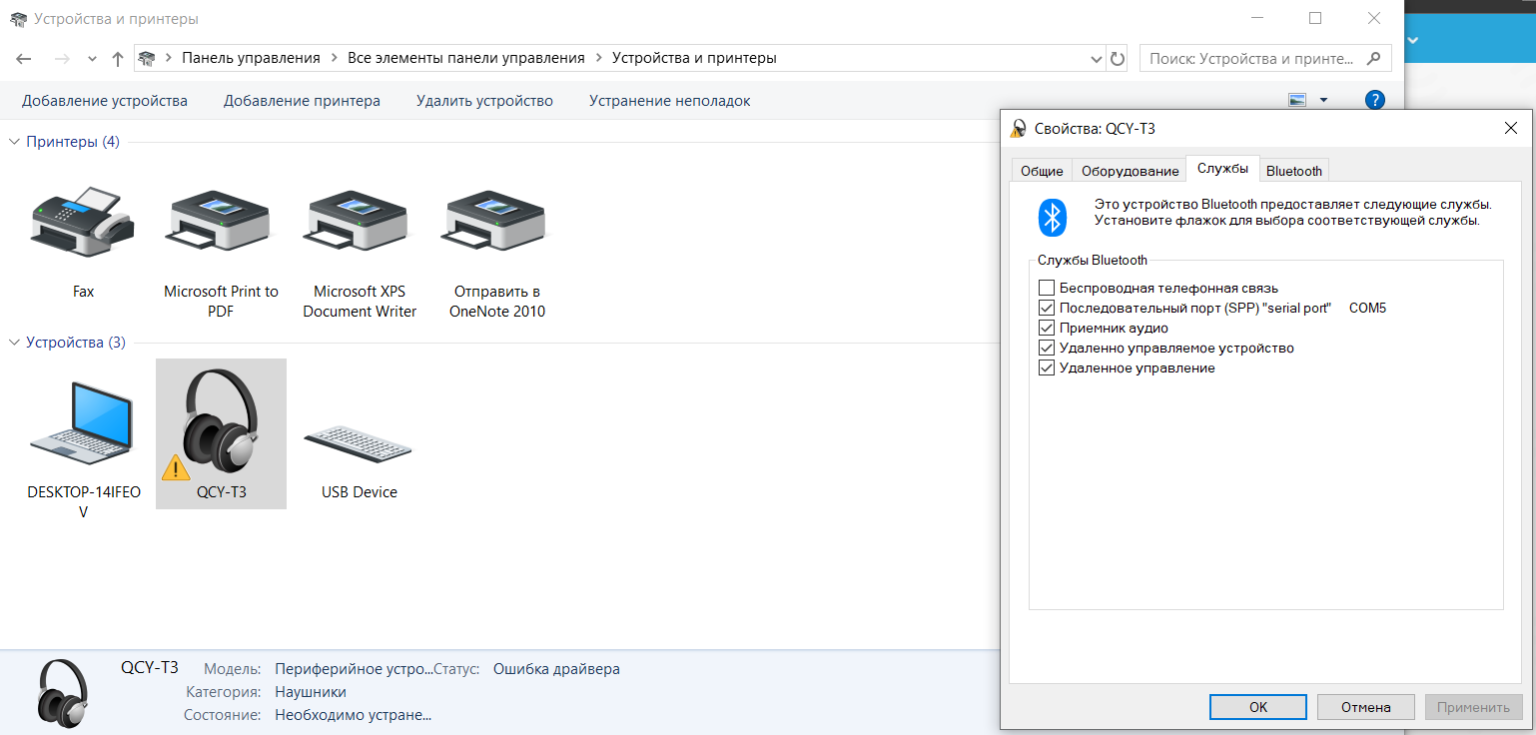Select the Microsoft XPS Document Writer printer
This screenshot has height=735, width=1536.
pyautogui.click(x=359, y=222)
